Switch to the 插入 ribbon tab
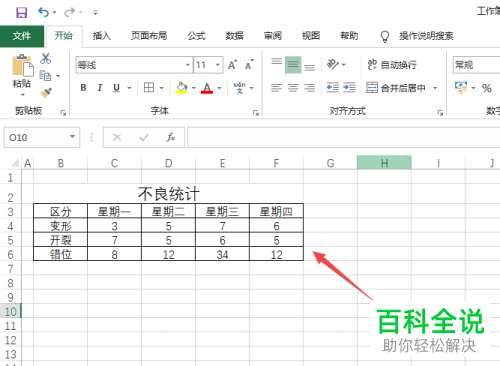 coord(102,36)
